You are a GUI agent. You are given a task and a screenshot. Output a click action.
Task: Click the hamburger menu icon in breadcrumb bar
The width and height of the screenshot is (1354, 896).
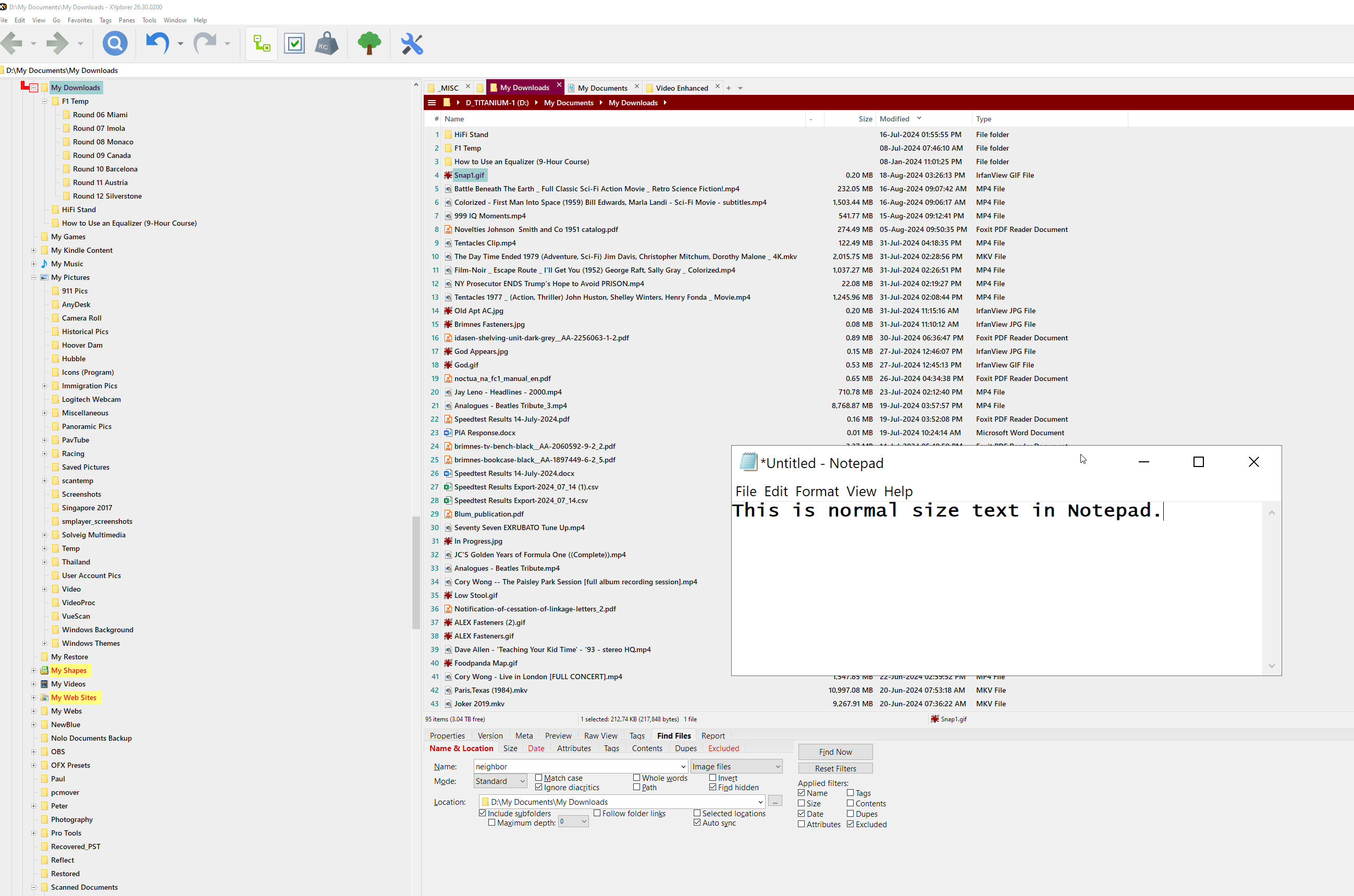tap(432, 103)
